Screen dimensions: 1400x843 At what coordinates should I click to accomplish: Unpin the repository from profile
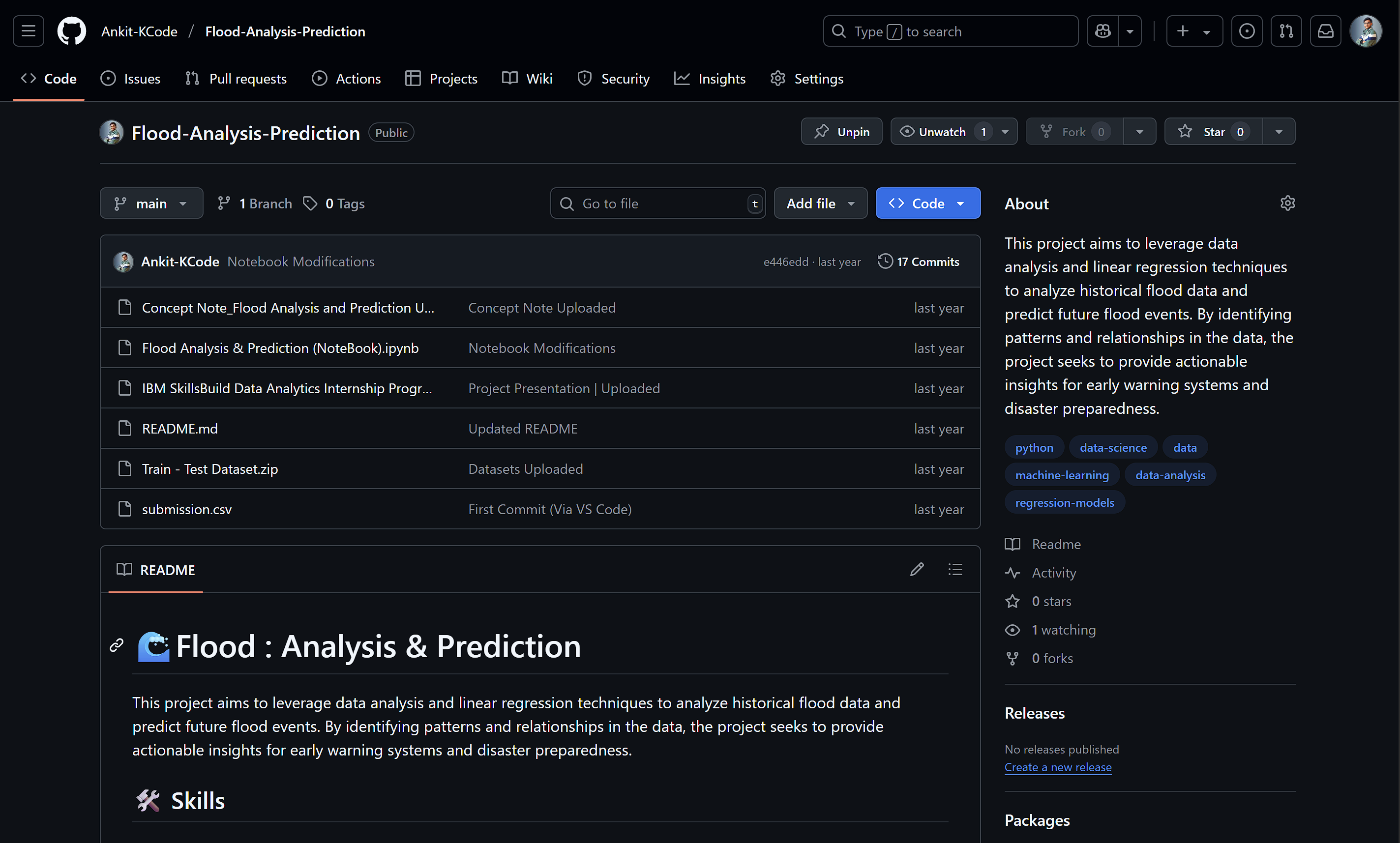click(x=841, y=132)
